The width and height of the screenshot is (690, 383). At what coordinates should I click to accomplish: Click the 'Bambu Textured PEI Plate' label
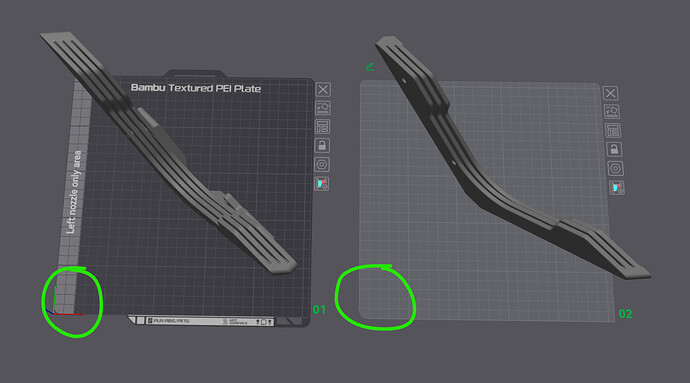click(196, 88)
